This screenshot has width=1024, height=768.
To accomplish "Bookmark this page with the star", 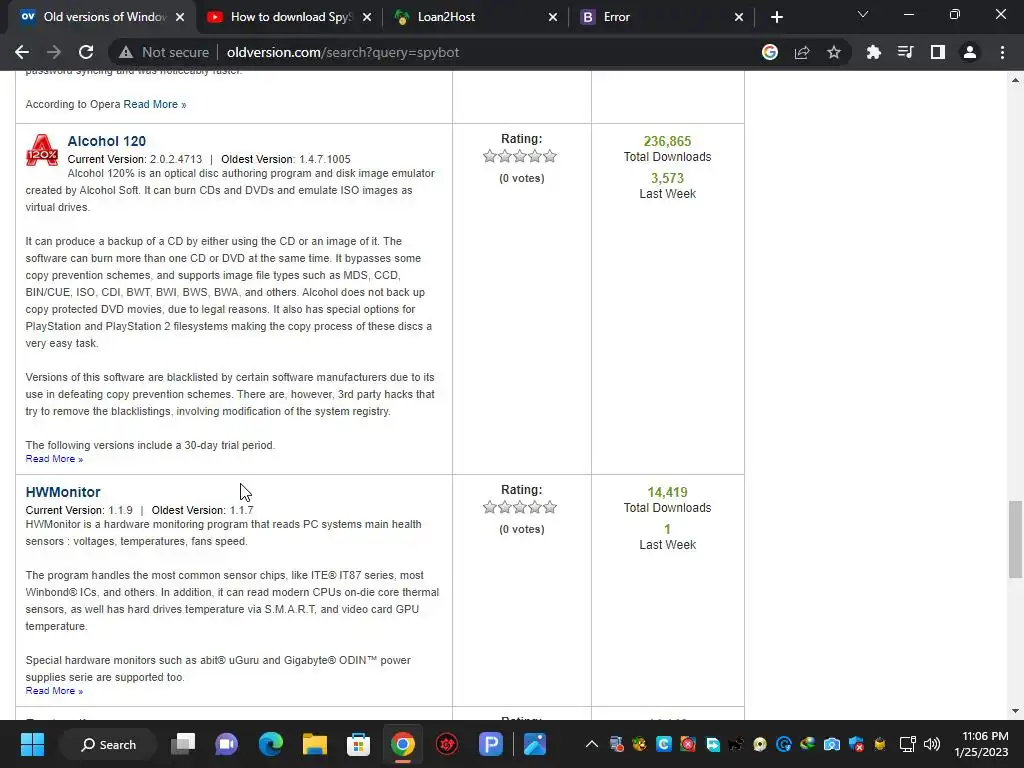I will click(x=834, y=52).
